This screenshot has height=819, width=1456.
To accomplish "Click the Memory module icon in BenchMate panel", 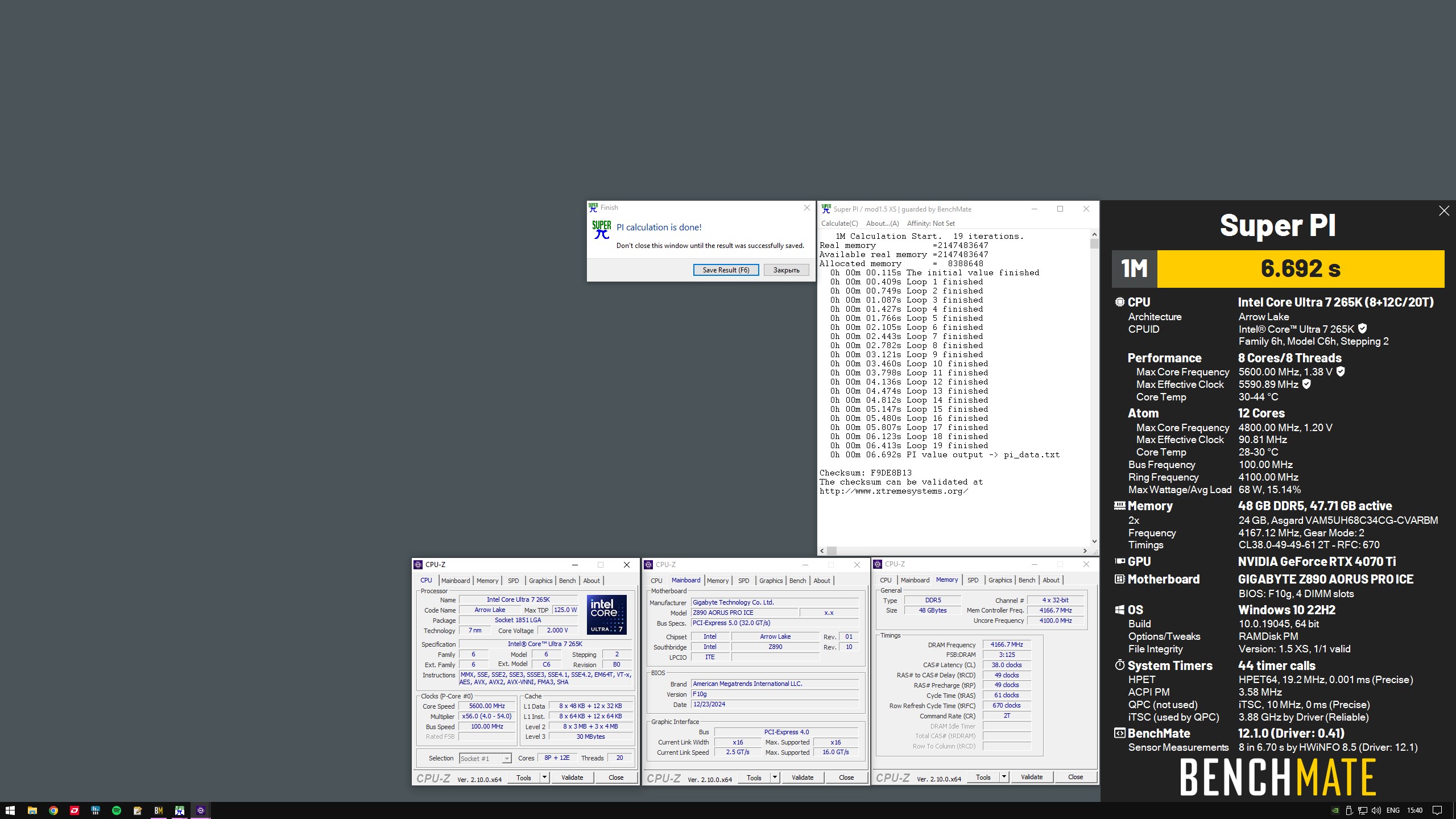I will tap(1119, 505).
